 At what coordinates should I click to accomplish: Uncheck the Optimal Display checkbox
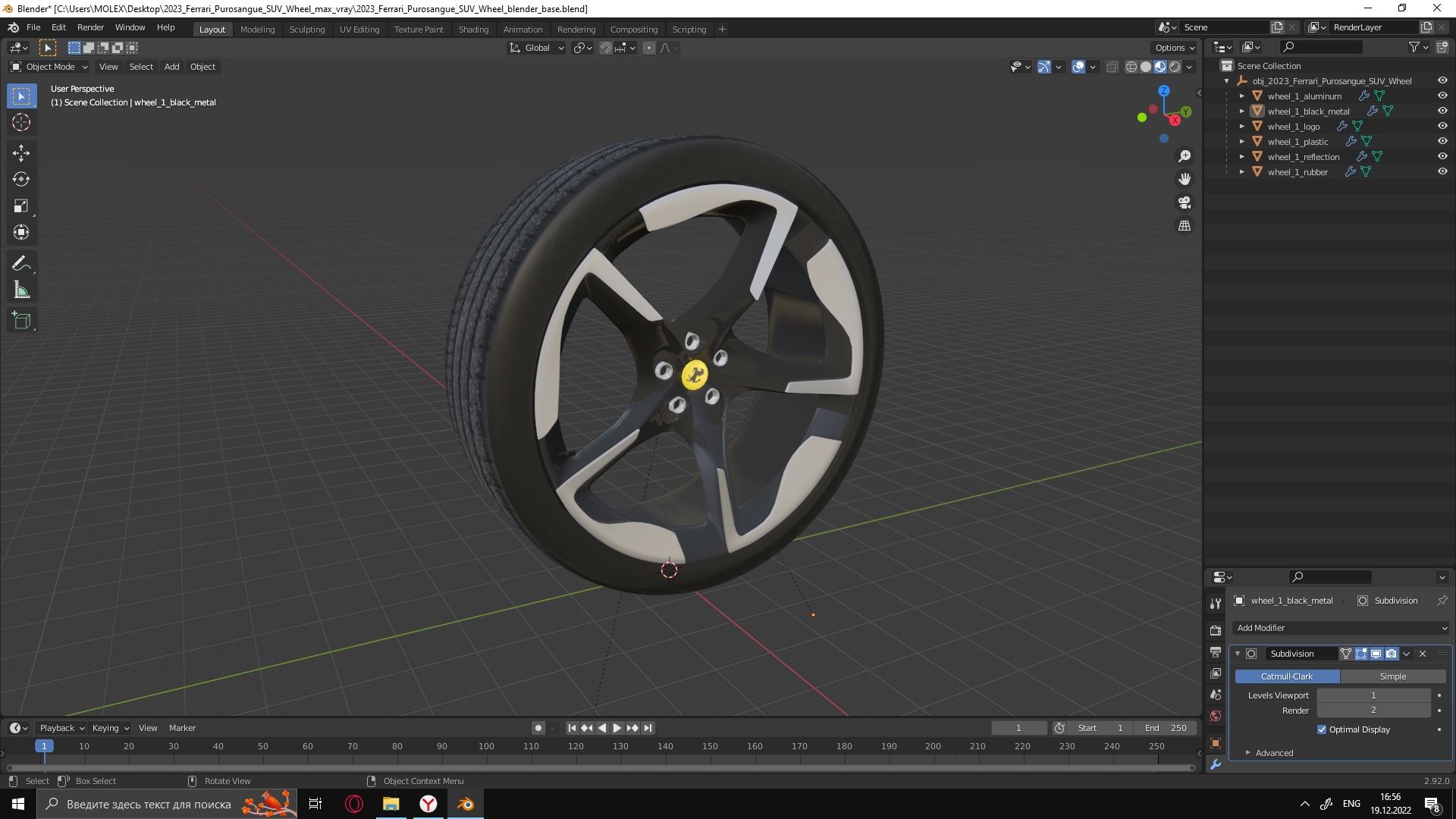(1322, 730)
